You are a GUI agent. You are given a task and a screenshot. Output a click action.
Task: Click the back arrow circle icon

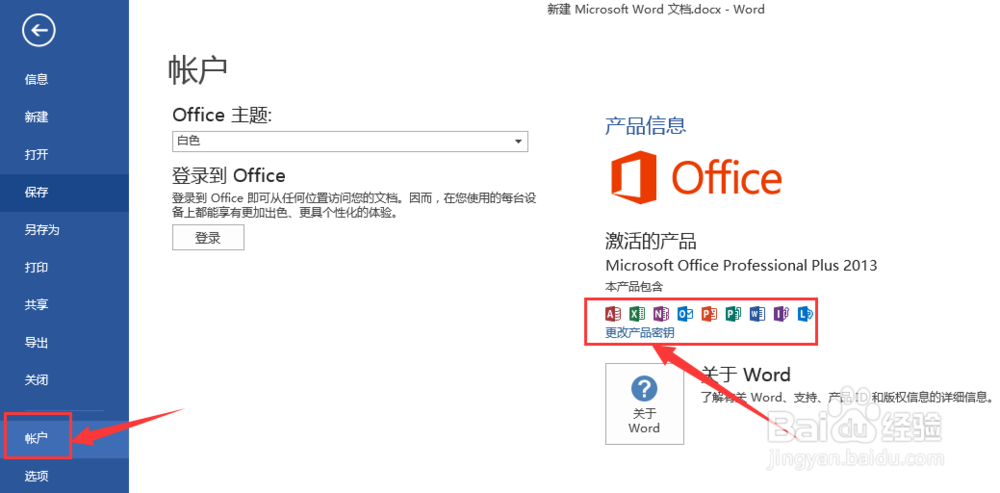click(x=39, y=30)
